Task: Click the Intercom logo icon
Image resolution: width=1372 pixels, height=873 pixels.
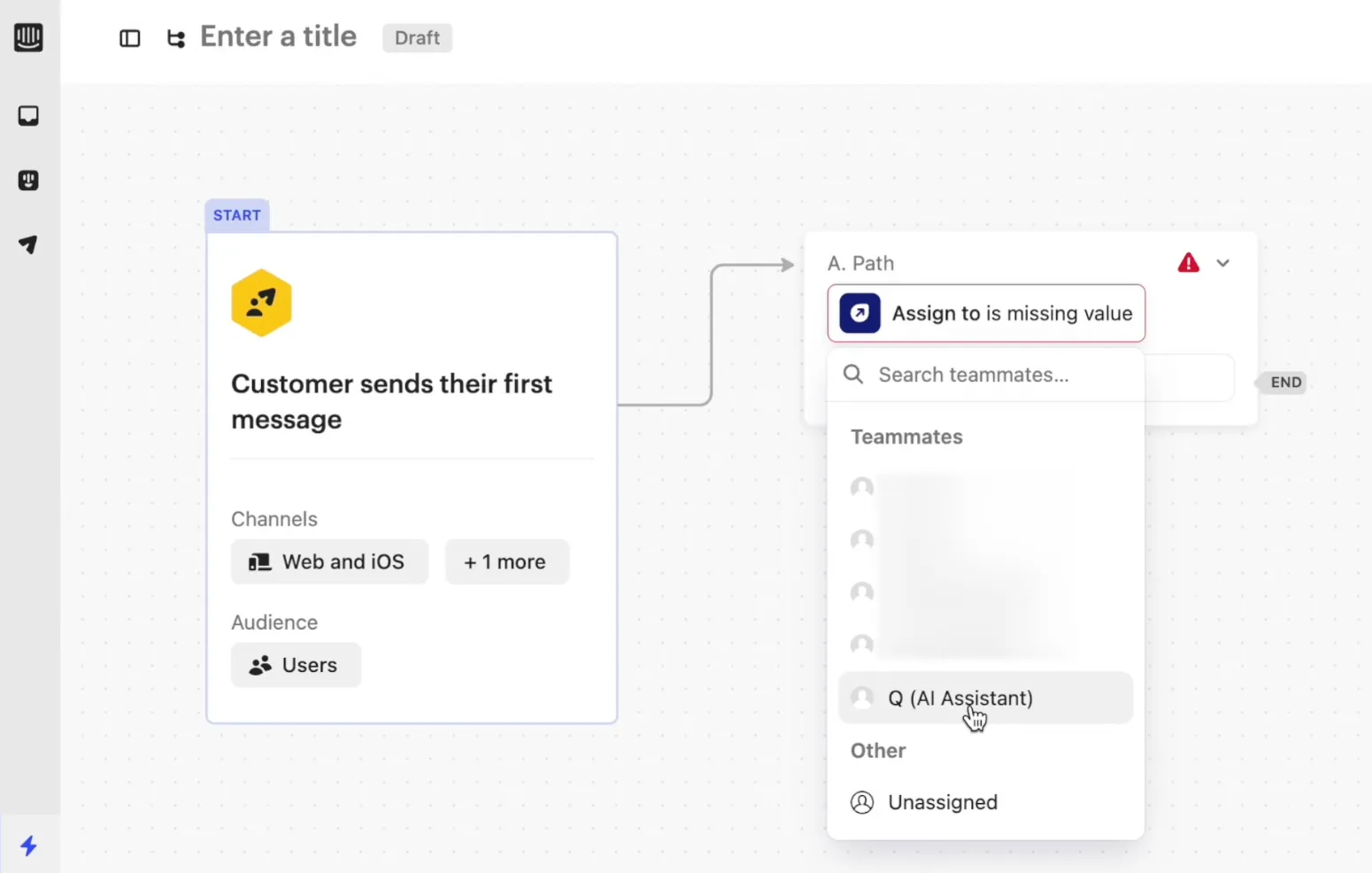Action: pos(28,37)
